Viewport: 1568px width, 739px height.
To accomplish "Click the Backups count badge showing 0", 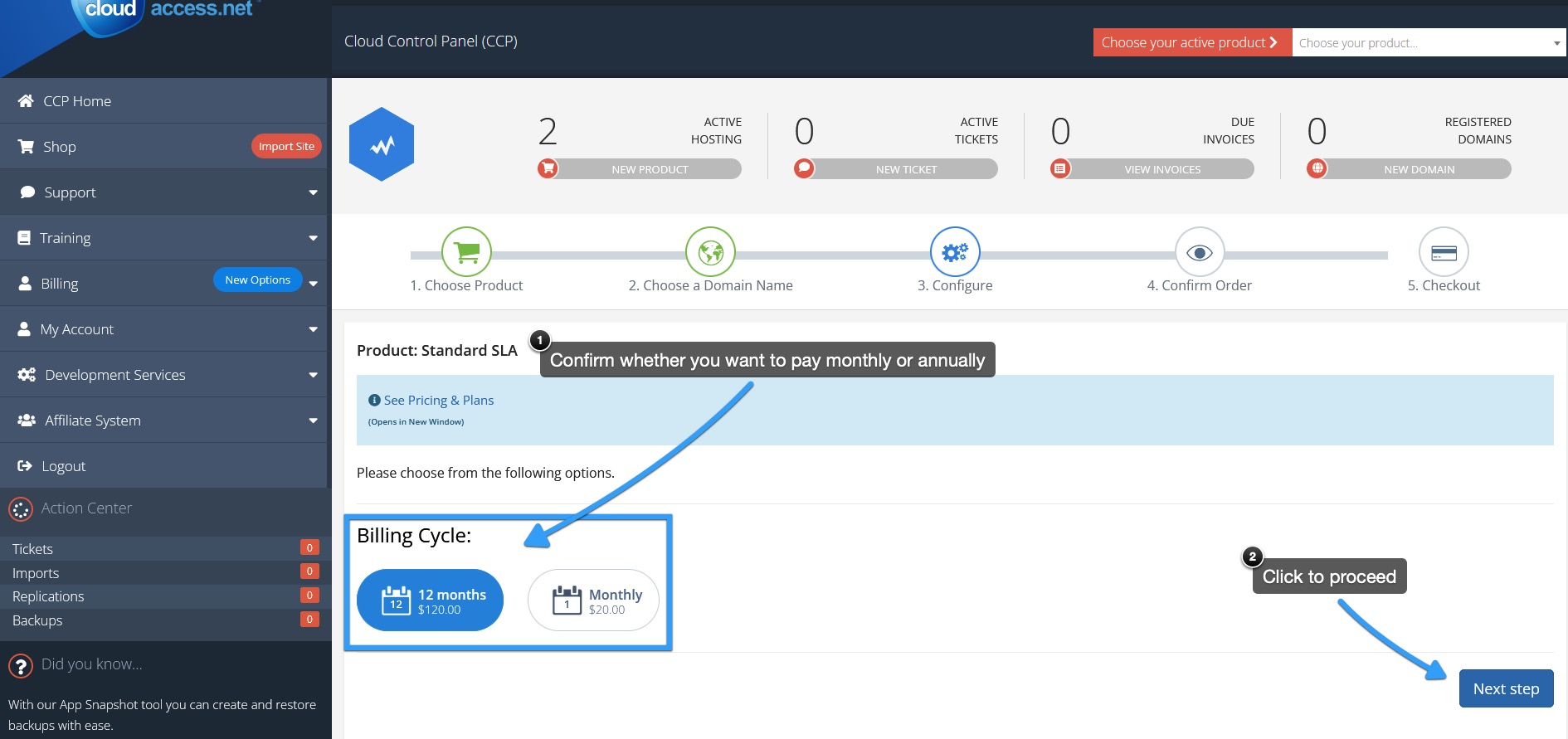I will pos(309,619).
